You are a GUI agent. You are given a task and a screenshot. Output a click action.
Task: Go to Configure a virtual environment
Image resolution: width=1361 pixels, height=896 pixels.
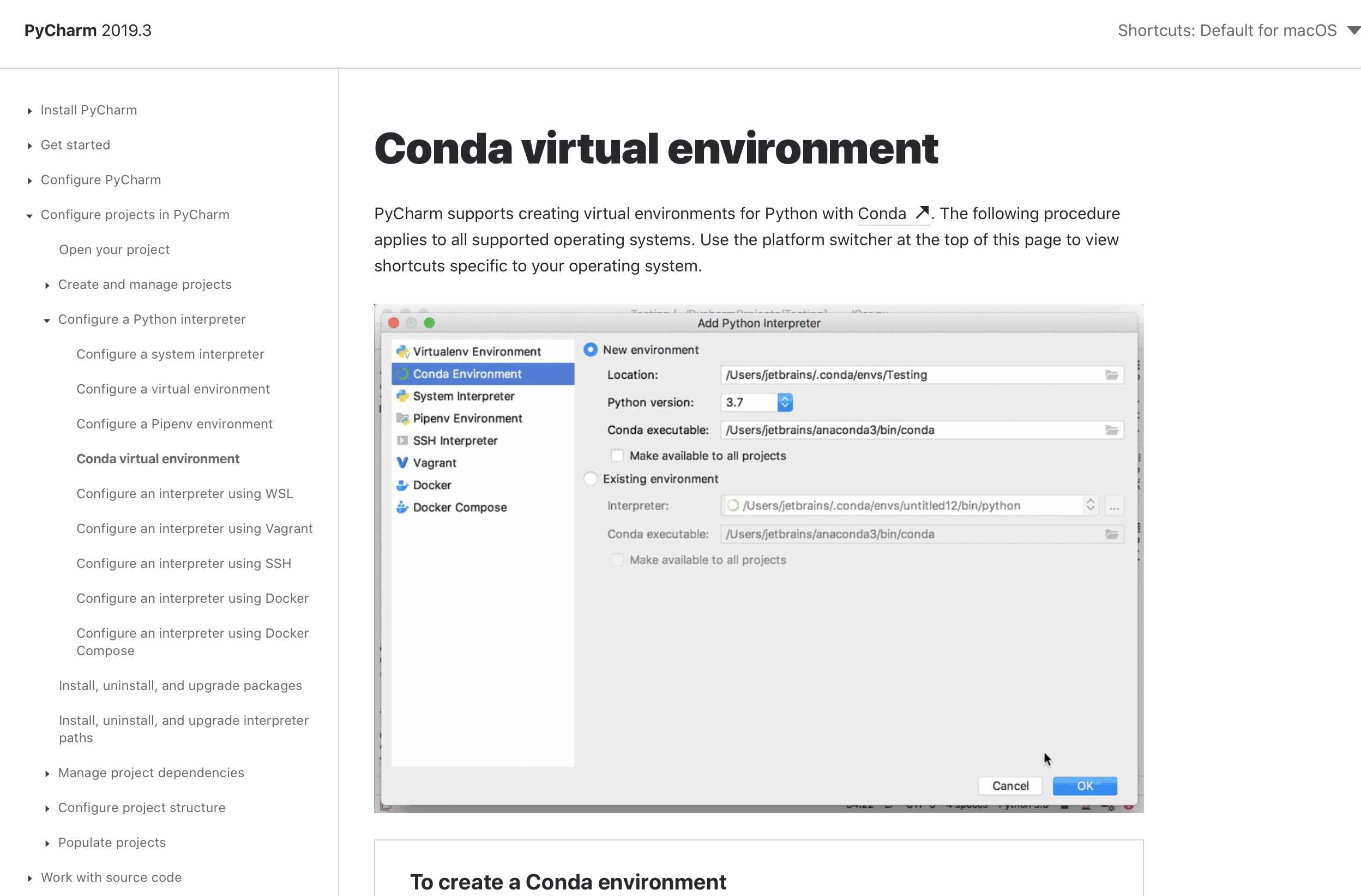pos(173,389)
